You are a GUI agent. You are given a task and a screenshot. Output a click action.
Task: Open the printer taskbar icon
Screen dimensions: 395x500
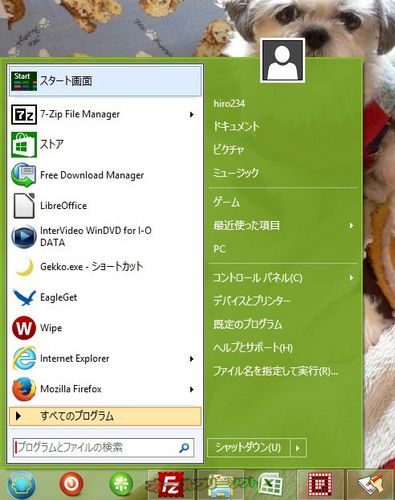click(220, 486)
